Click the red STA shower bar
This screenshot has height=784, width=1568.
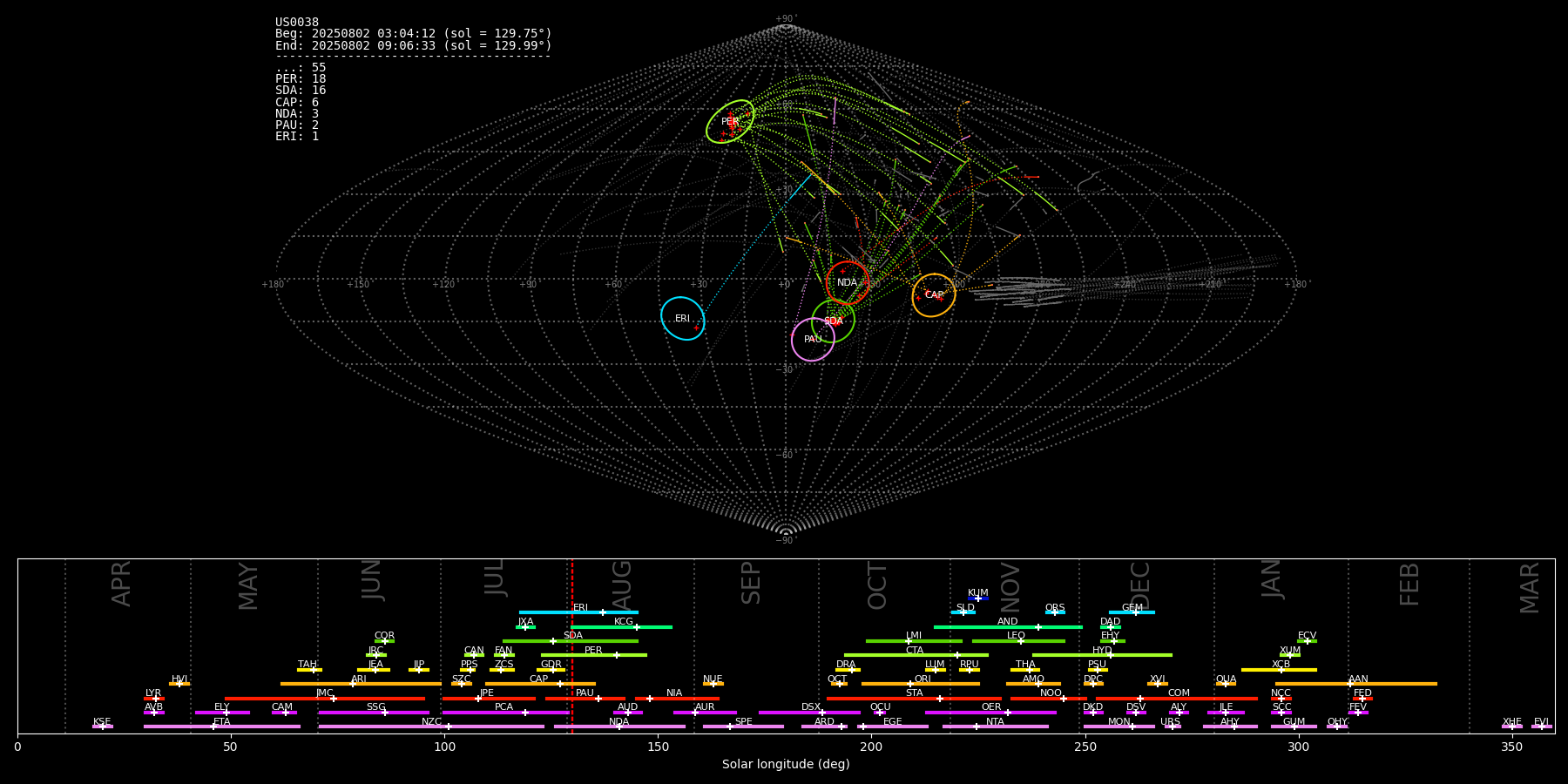coord(914,698)
